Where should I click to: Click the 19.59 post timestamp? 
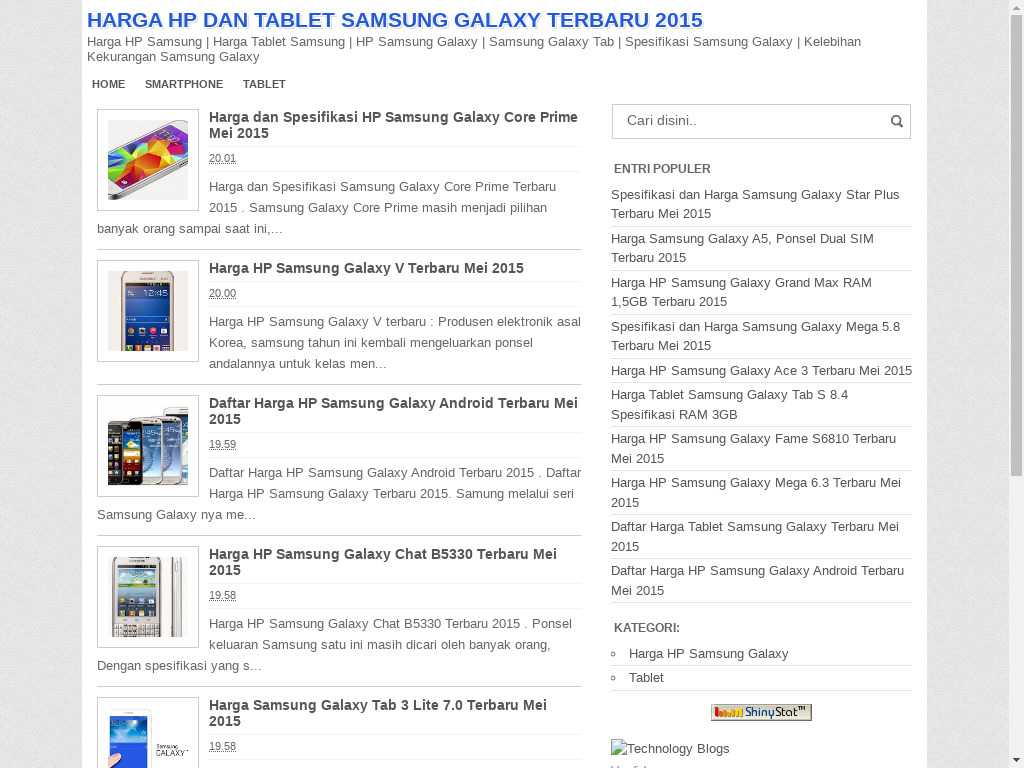(x=222, y=444)
